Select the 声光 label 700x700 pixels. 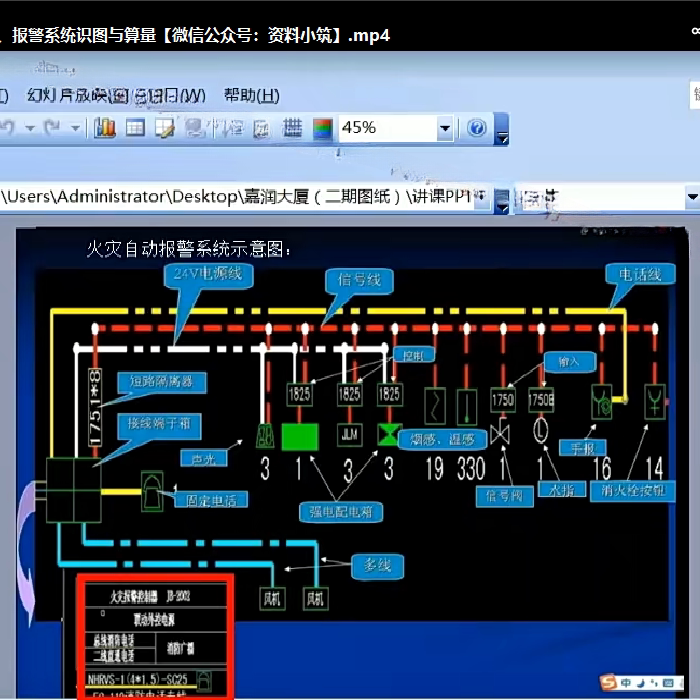click(204, 458)
